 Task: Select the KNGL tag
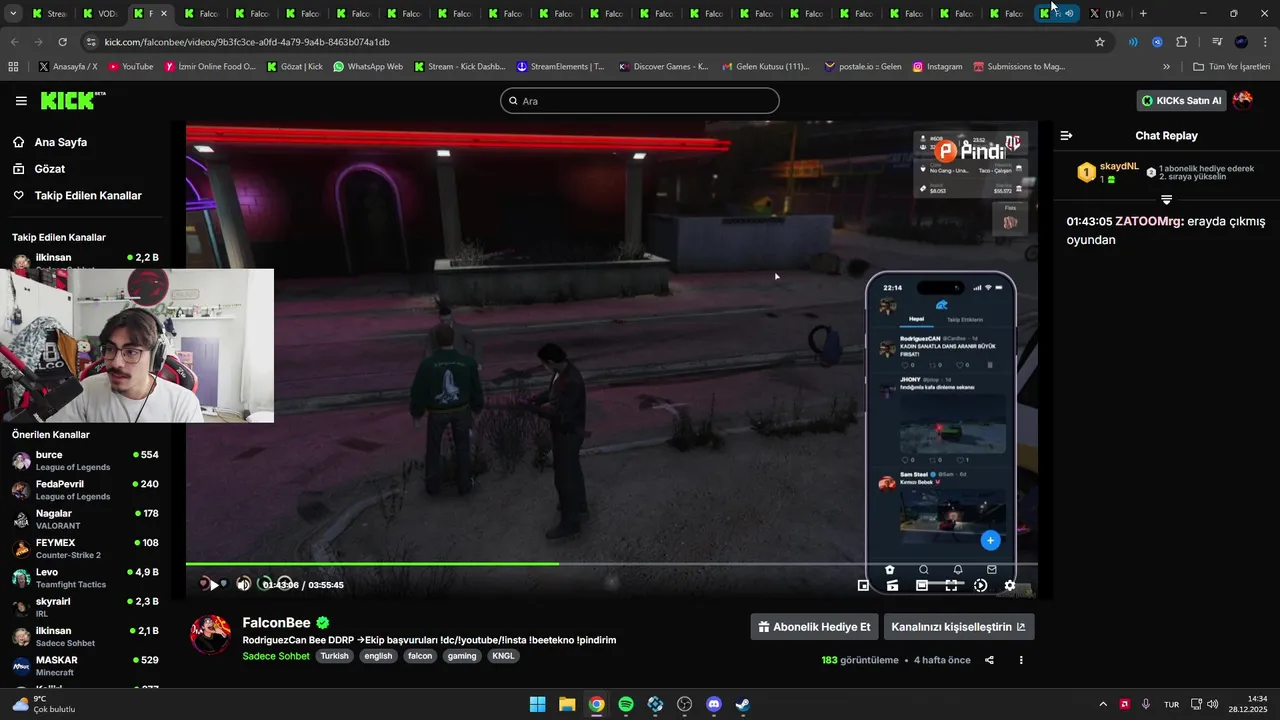click(503, 656)
